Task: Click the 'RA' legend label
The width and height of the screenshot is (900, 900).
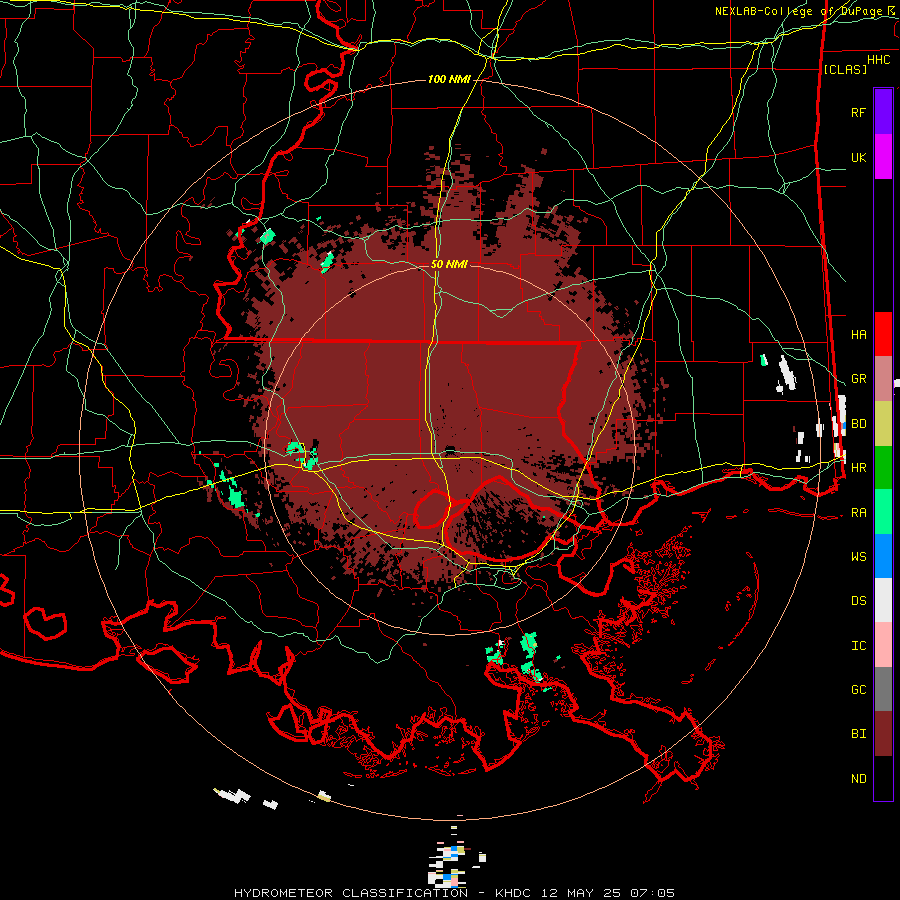Action: 858,513
